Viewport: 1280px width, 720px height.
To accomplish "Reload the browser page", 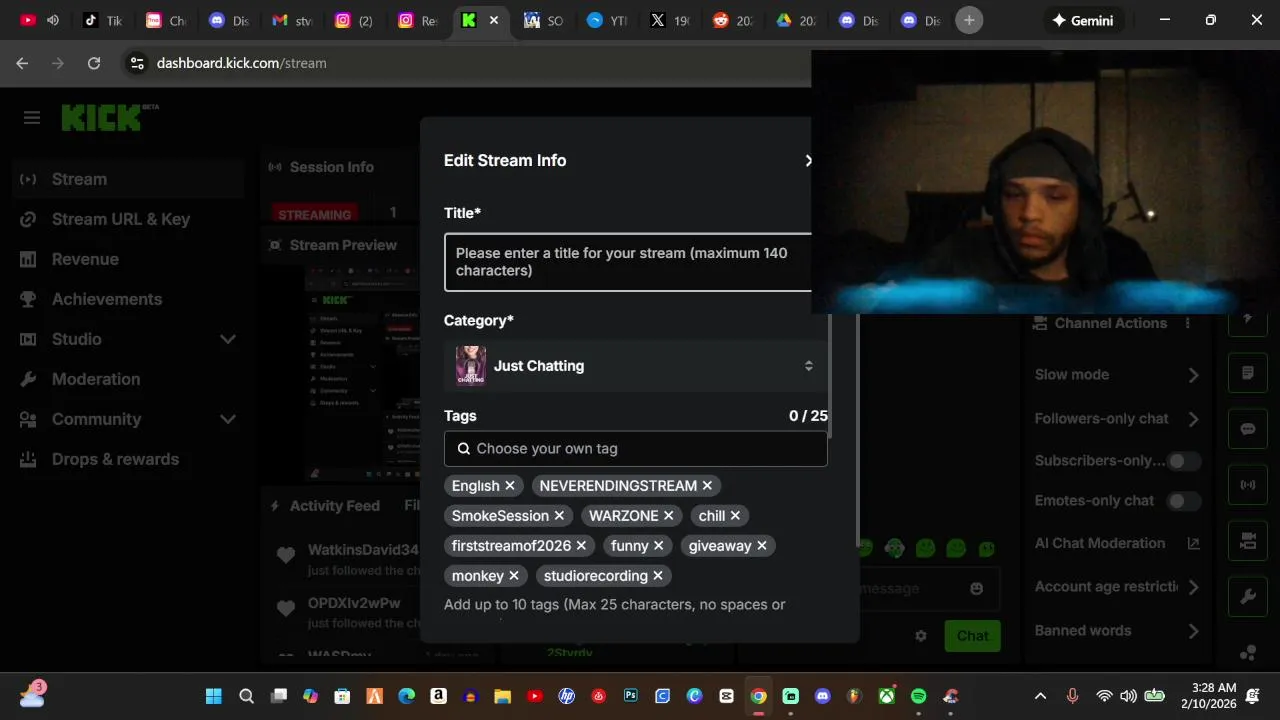I will tap(94, 63).
